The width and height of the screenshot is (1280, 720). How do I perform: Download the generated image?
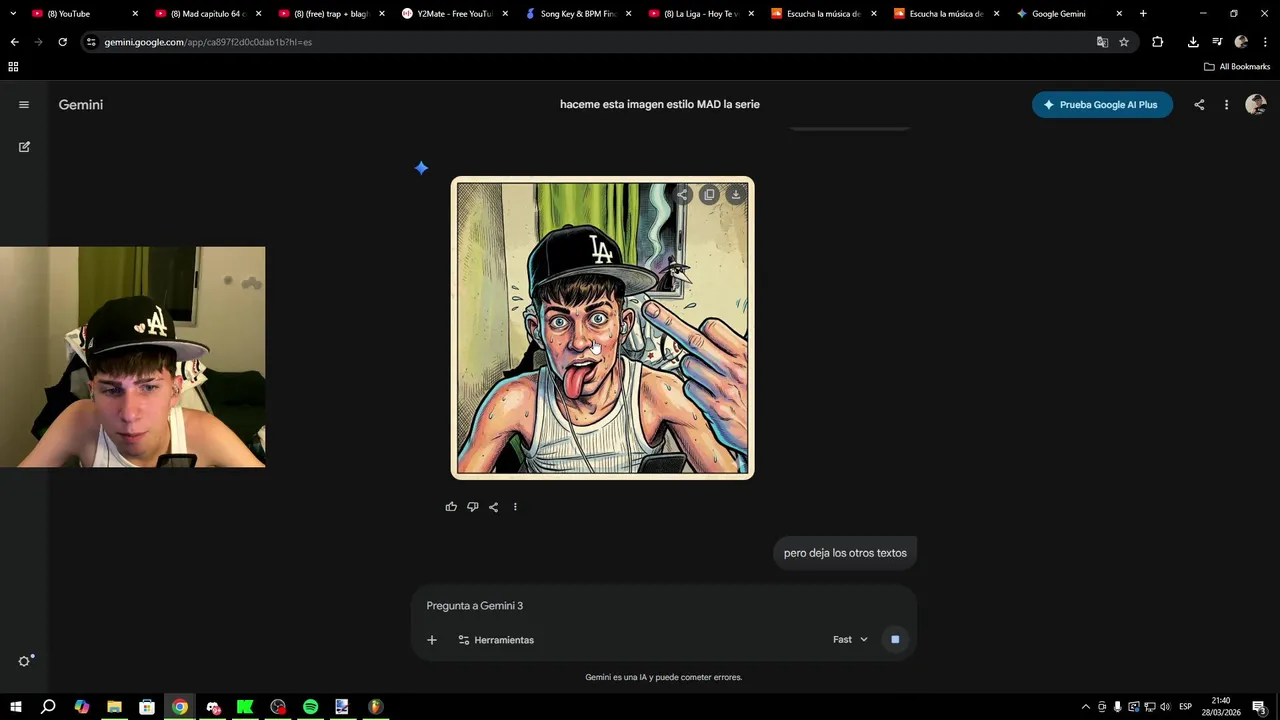736,195
